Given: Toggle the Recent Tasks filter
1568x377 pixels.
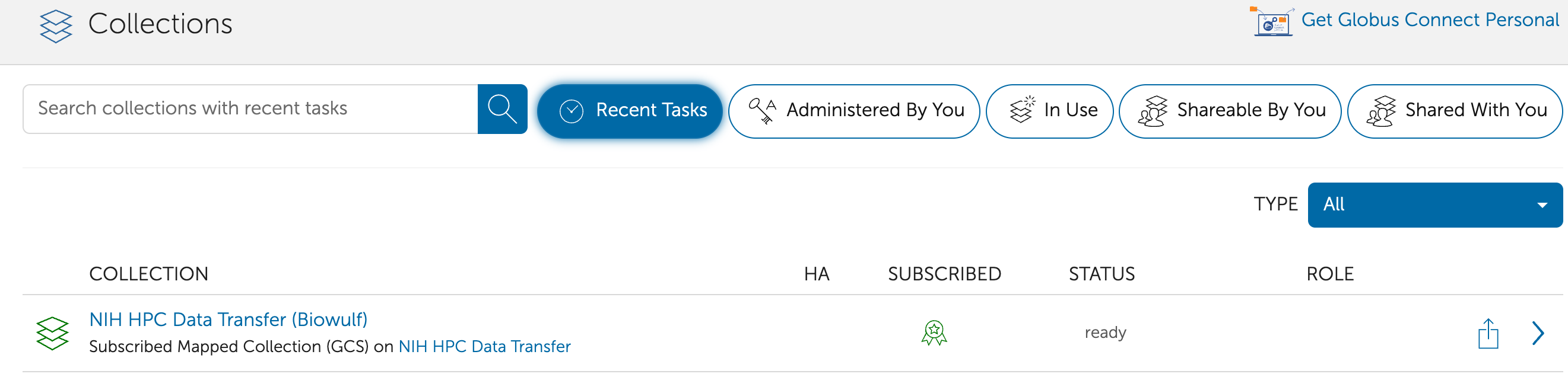Looking at the screenshot, I should point(630,111).
